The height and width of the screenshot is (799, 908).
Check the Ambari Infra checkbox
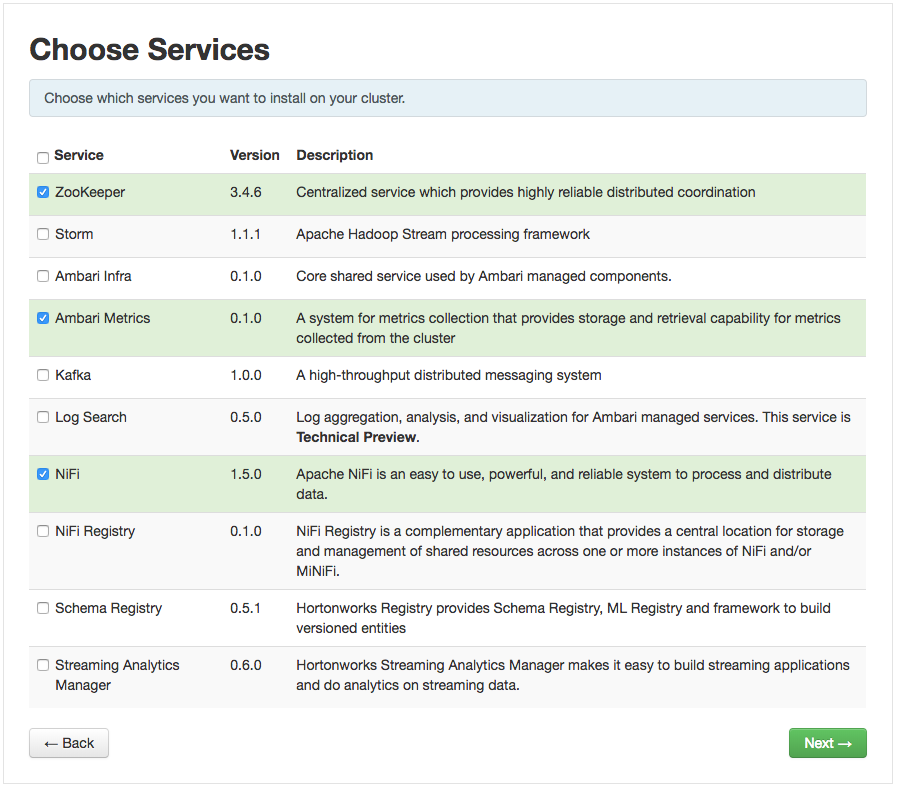click(x=43, y=276)
